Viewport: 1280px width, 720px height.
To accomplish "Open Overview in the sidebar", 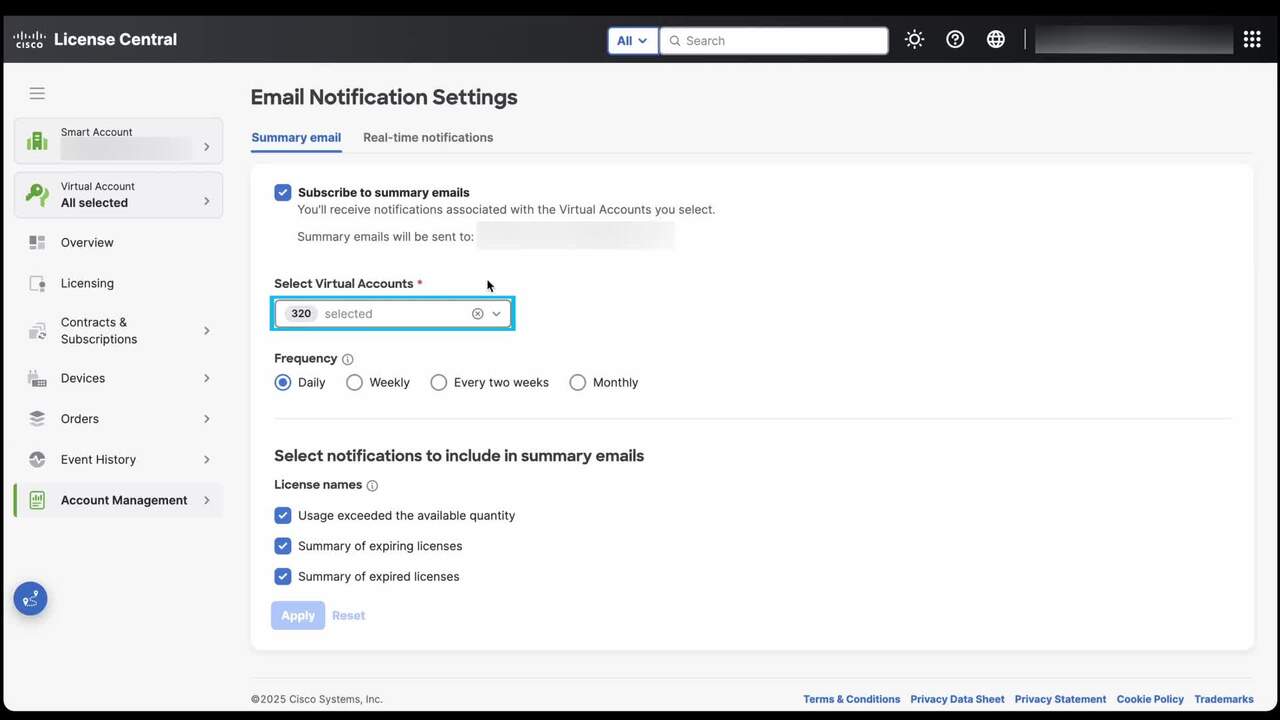I will coord(87,243).
